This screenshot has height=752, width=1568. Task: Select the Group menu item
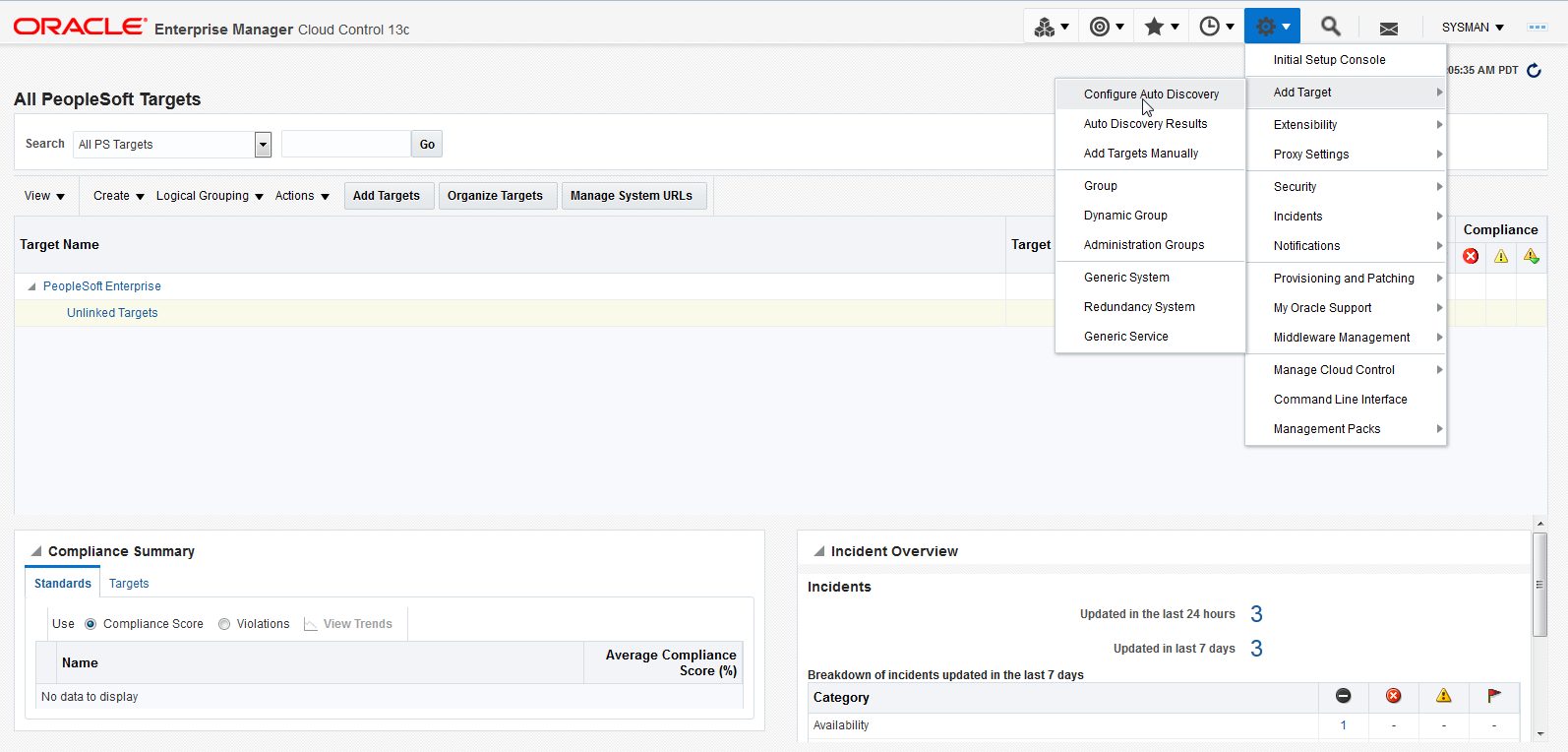[x=1151, y=186]
